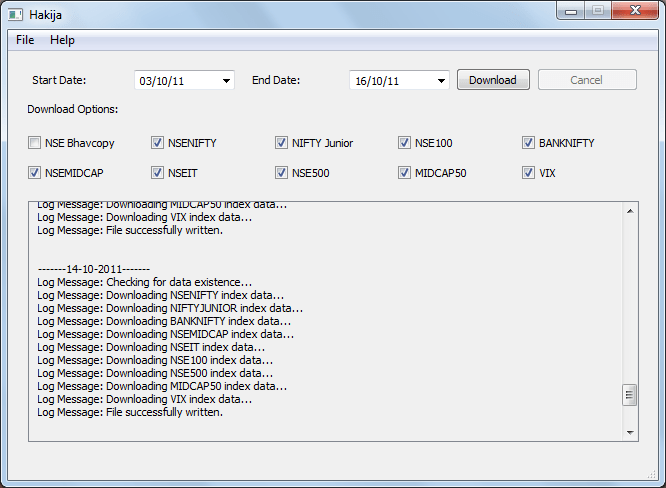Image resolution: width=666 pixels, height=488 pixels.
Task: Click the Start Date field showing 03/10/11
Action: click(184, 80)
